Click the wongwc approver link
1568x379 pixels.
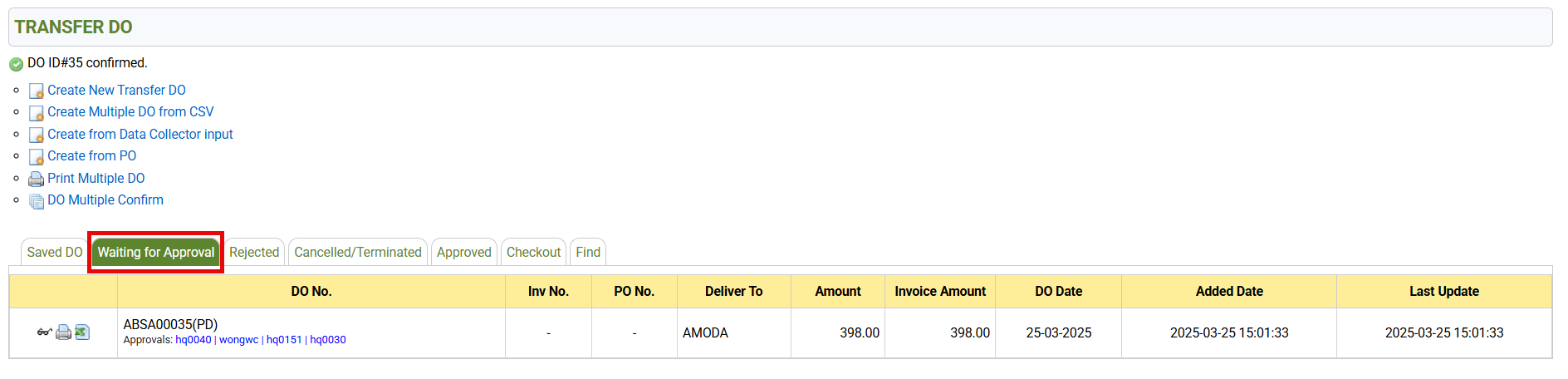(x=239, y=340)
